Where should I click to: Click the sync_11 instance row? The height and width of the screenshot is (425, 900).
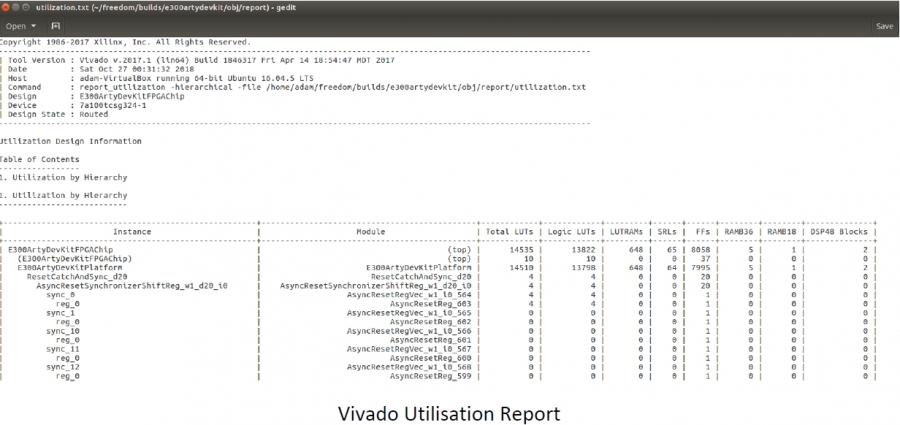63,349
